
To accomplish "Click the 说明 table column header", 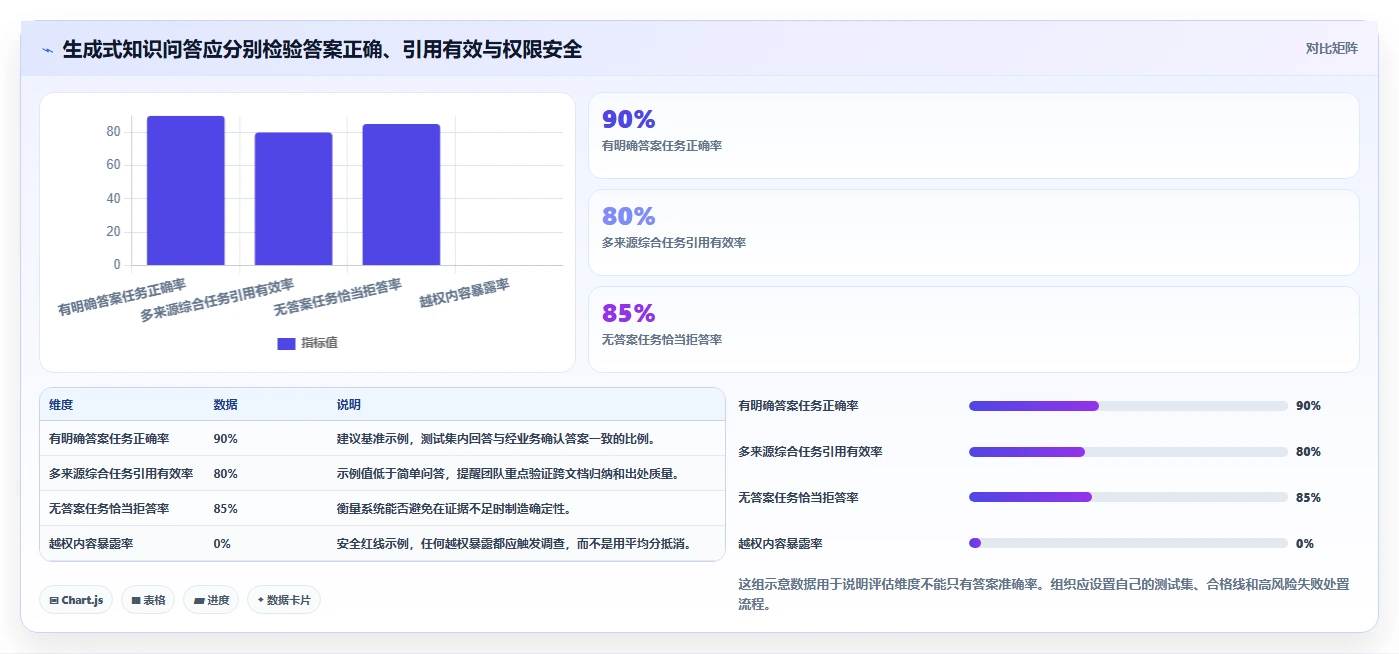I will point(349,405).
